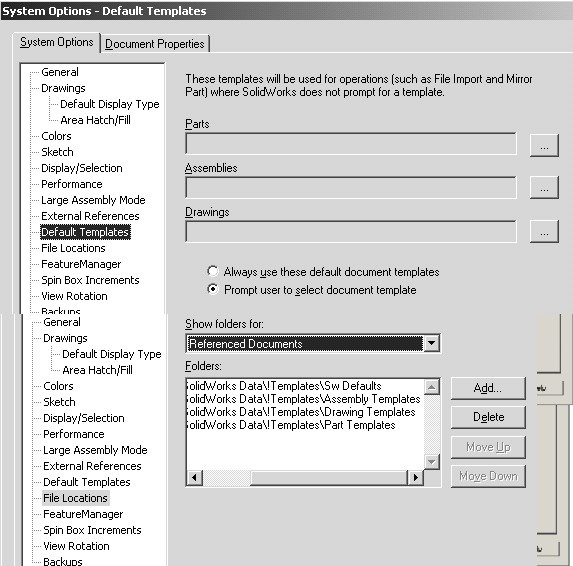The height and width of the screenshot is (566, 573).
Task: Open the Show folders for dropdown
Action: click(432, 343)
